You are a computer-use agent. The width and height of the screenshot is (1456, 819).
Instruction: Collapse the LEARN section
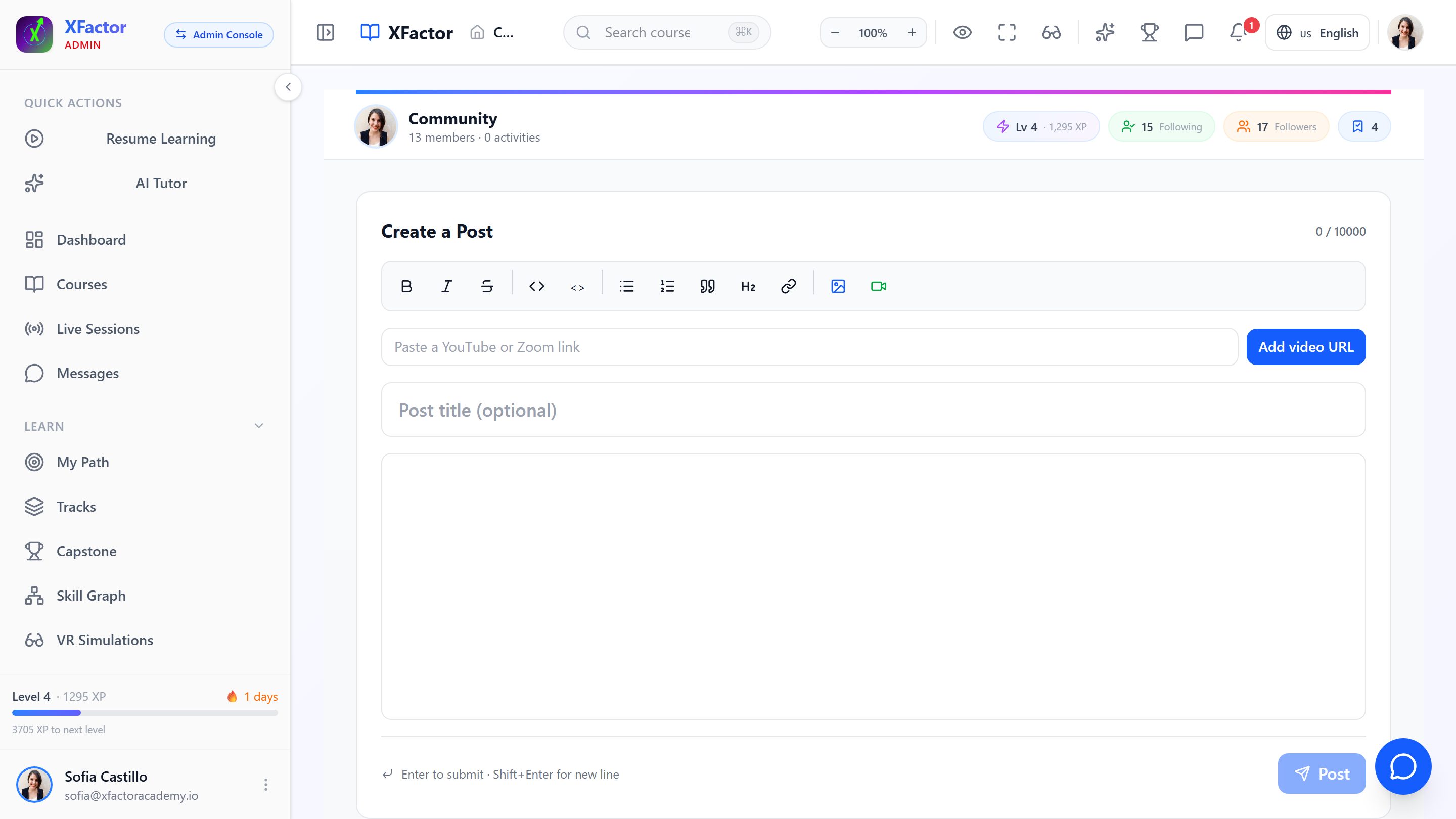coord(259,426)
